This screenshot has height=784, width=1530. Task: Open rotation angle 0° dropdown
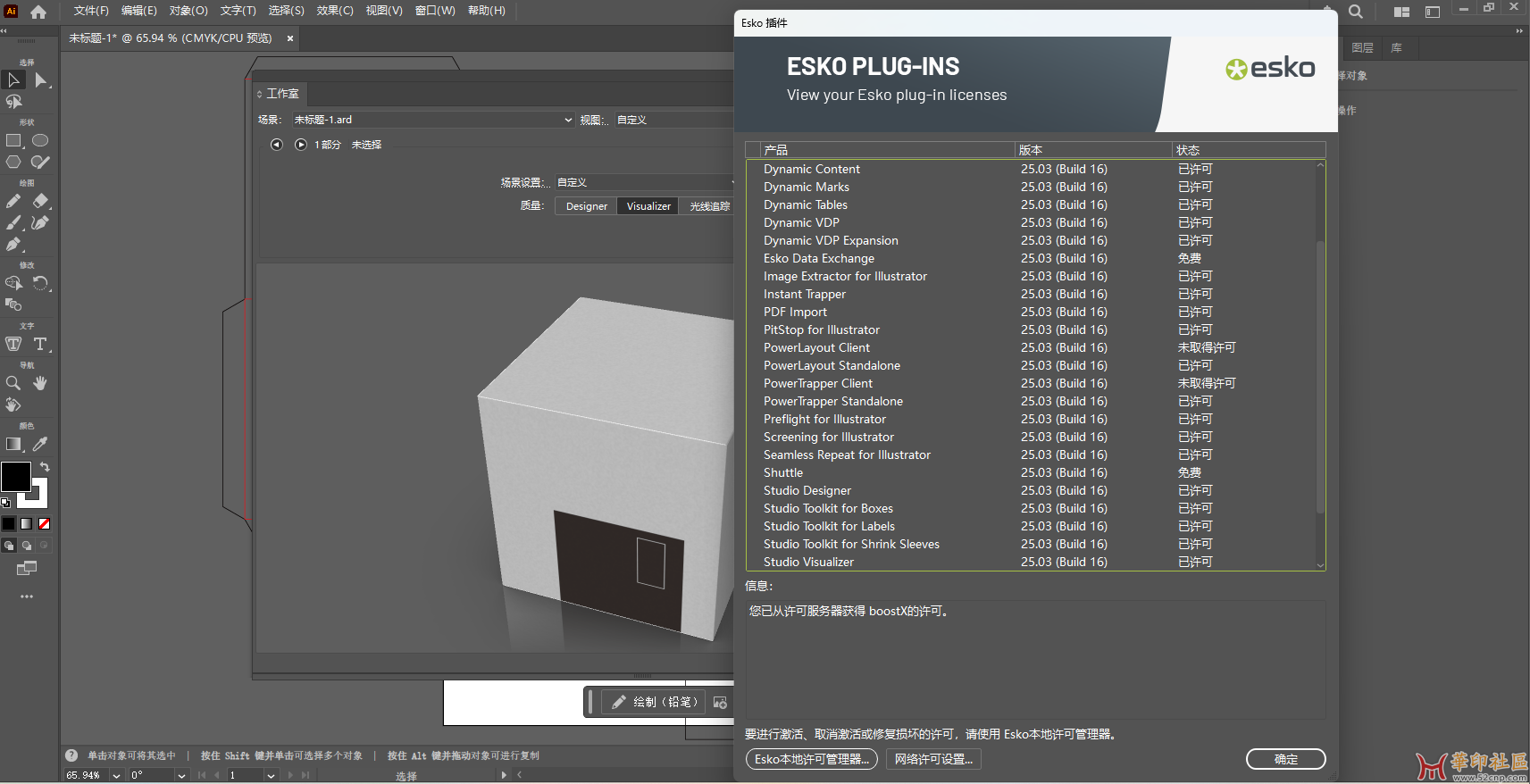pos(182,775)
